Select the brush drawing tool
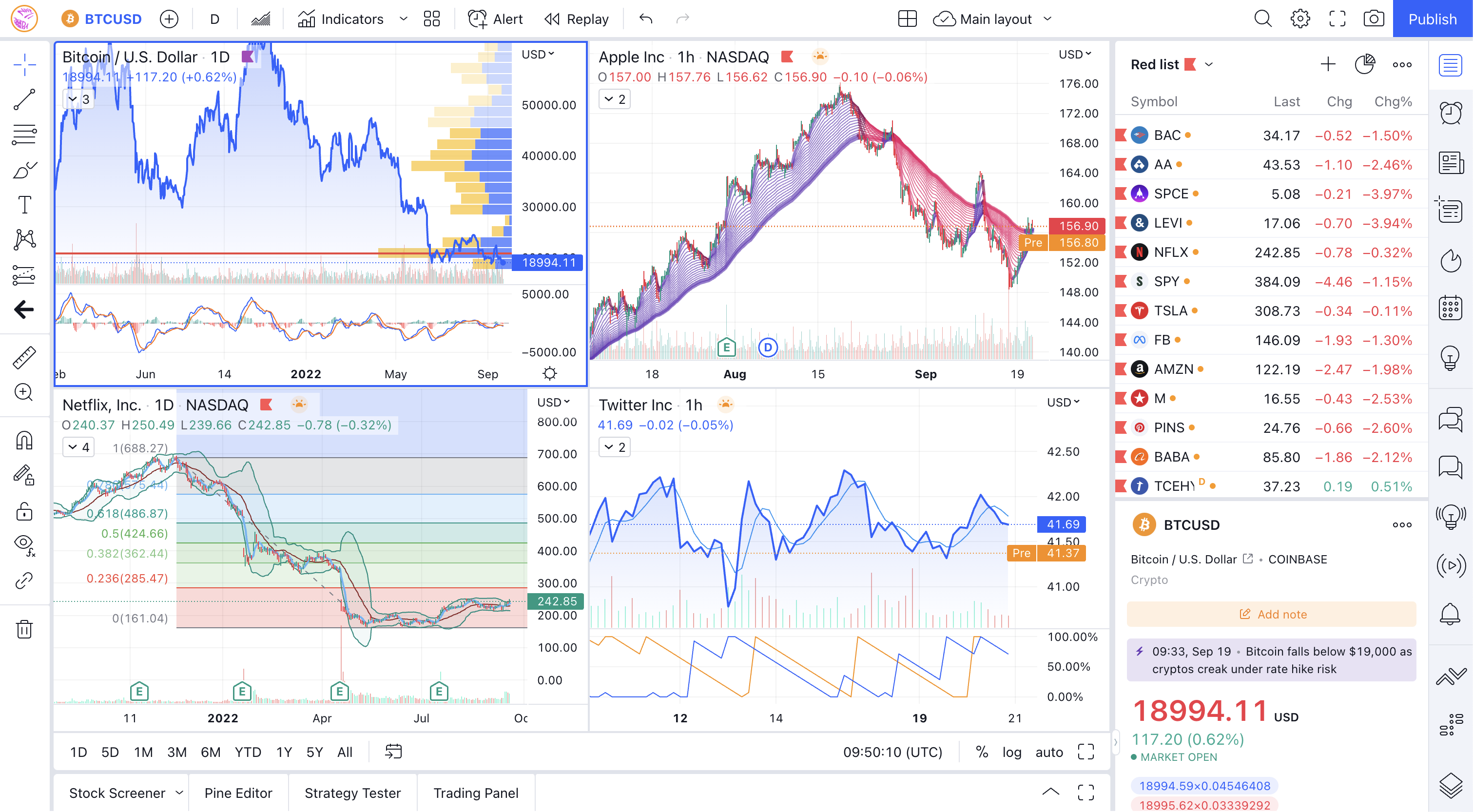The image size is (1473, 812). (24, 170)
